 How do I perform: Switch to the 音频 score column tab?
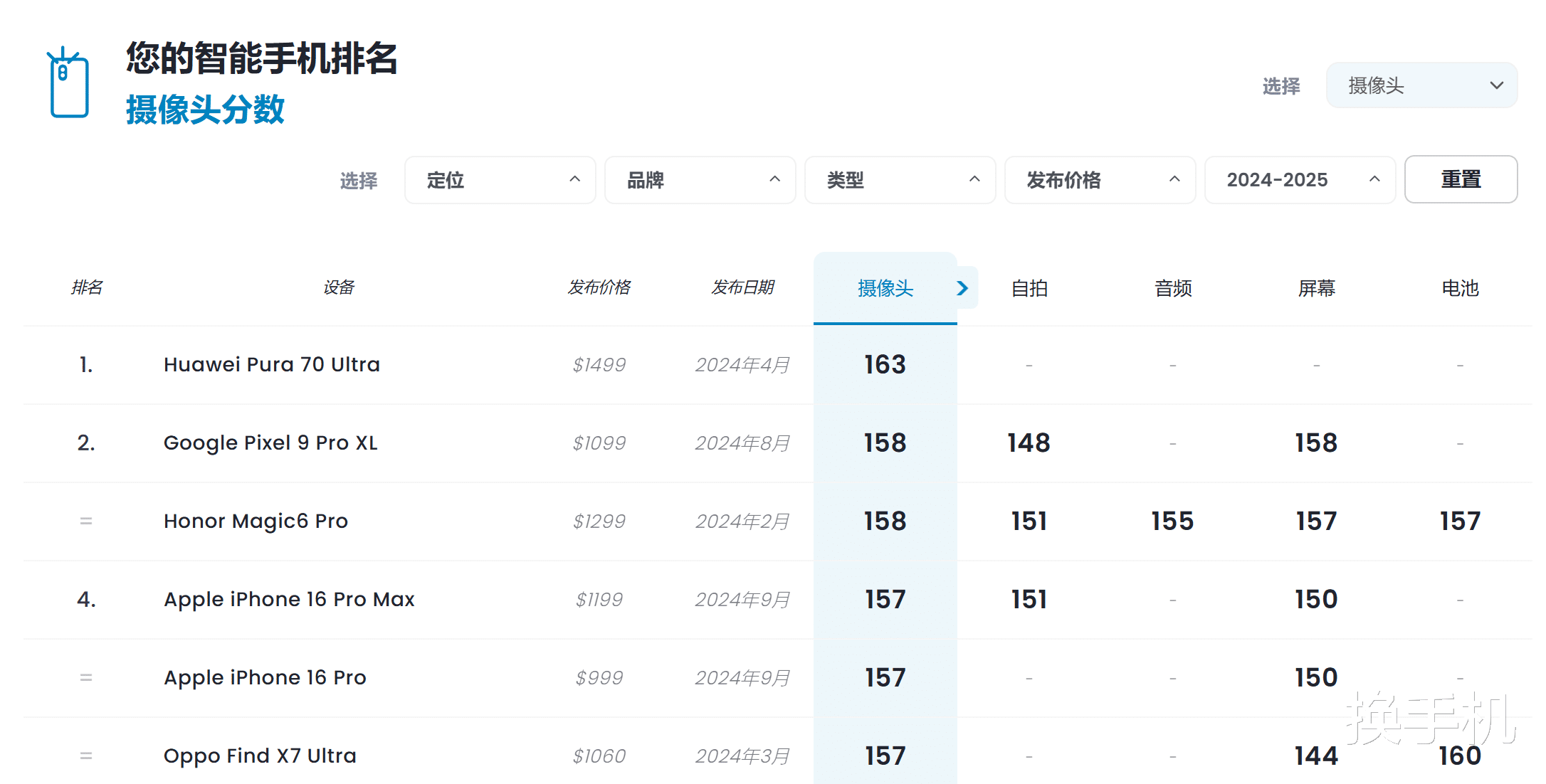[1173, 288]
